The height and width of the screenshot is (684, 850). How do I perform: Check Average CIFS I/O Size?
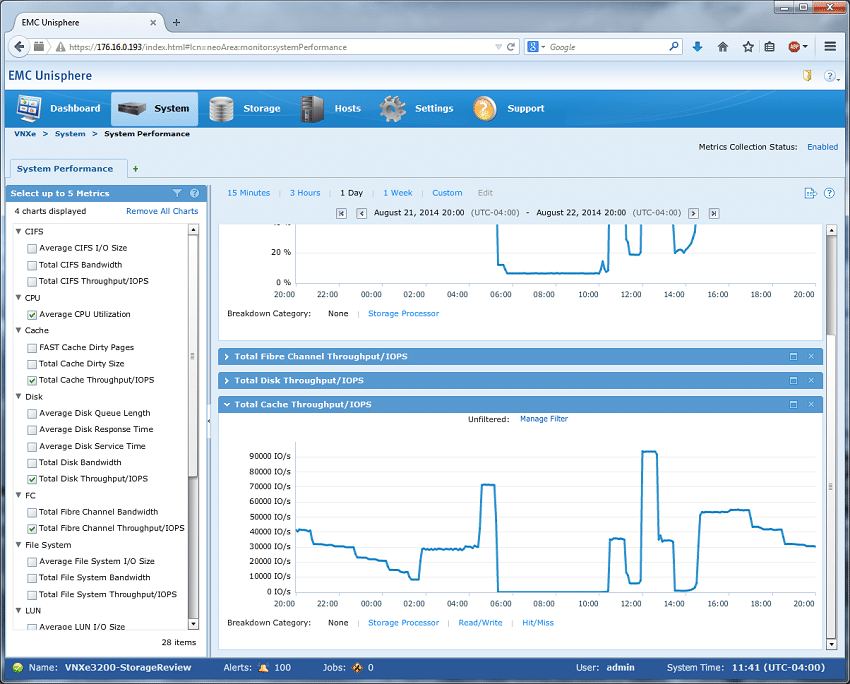[32, 249]
